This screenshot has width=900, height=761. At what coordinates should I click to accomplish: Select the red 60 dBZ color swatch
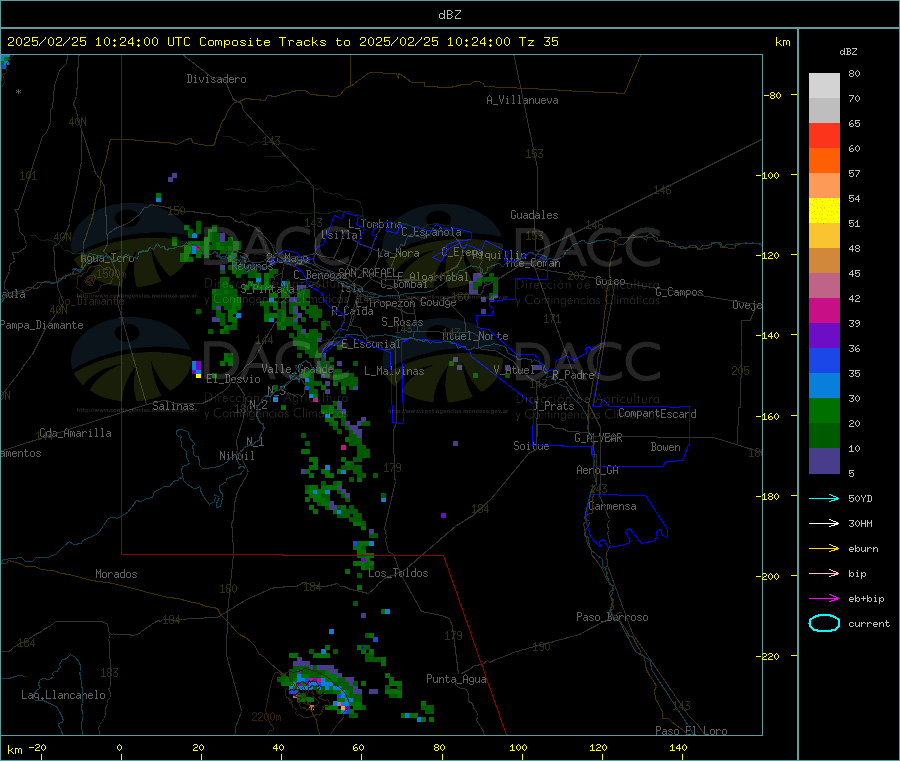click(824, 135)
